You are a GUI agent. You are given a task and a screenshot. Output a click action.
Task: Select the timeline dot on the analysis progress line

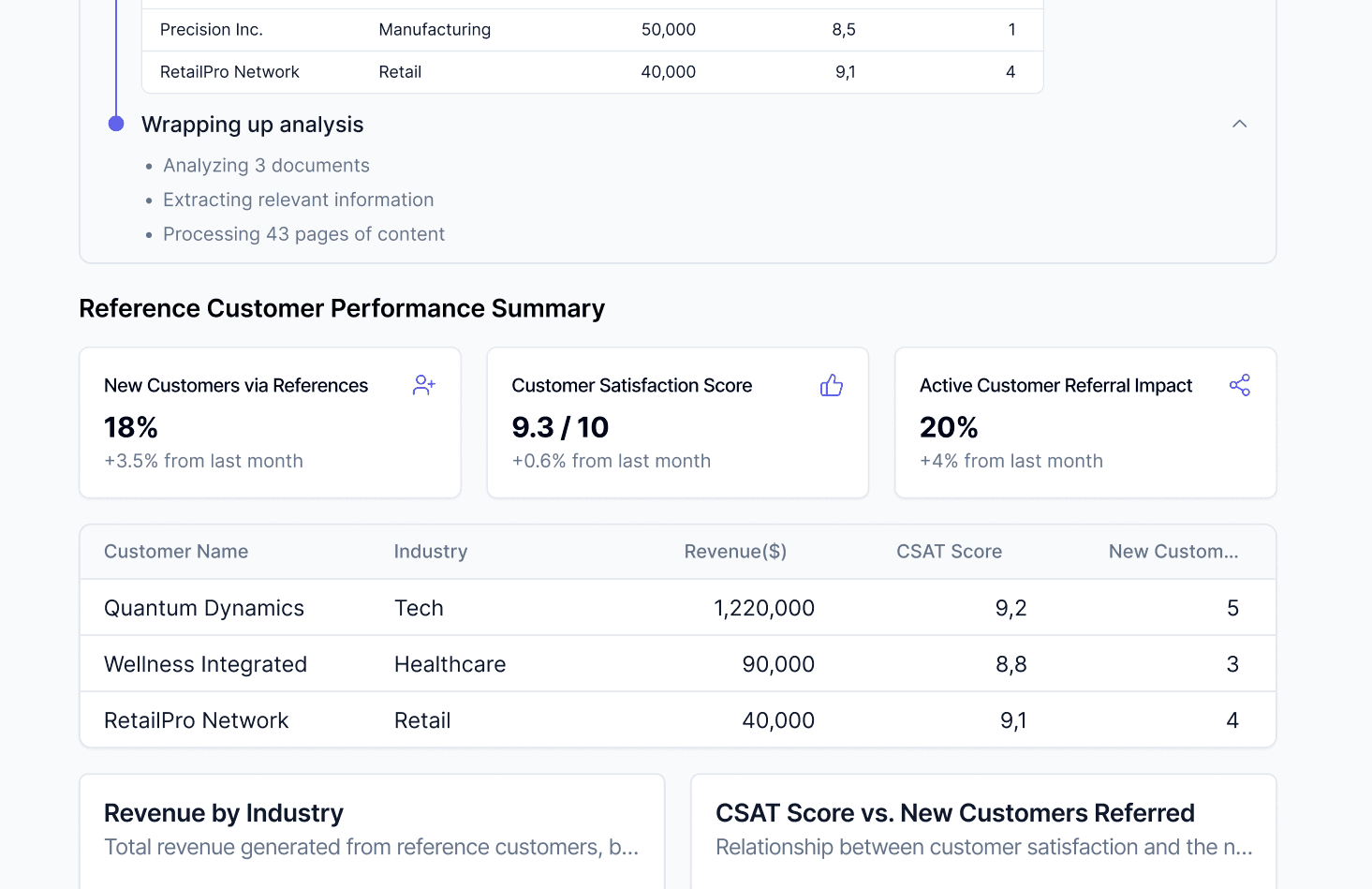pos(115,123)
